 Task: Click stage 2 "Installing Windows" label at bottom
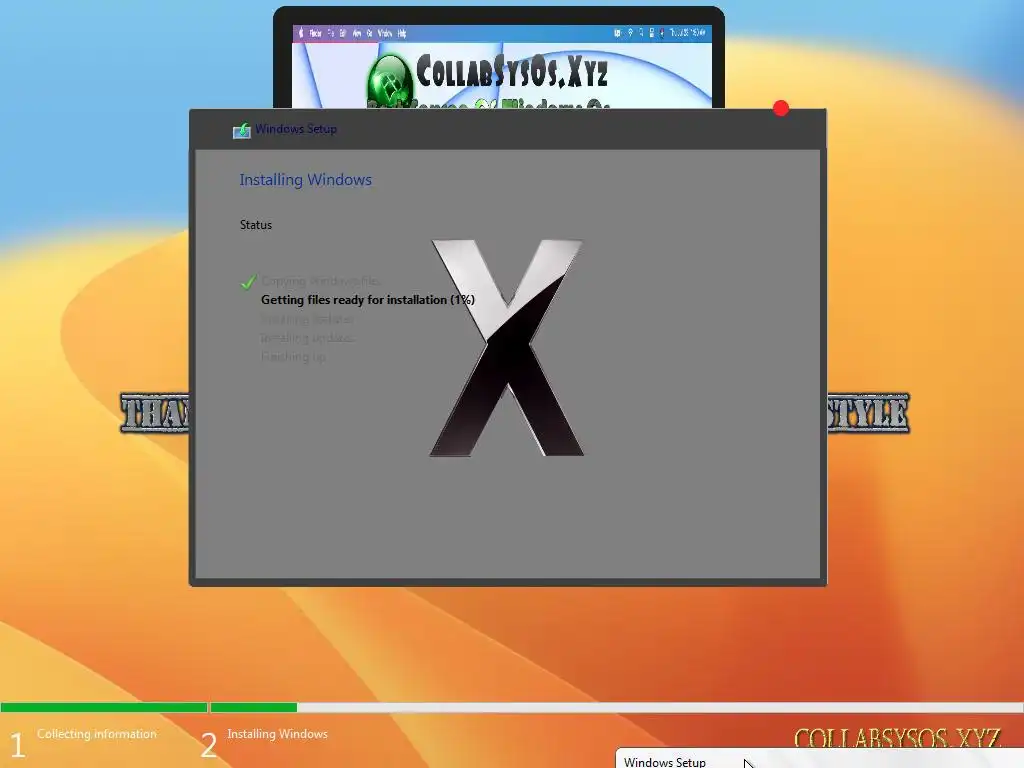278,734
